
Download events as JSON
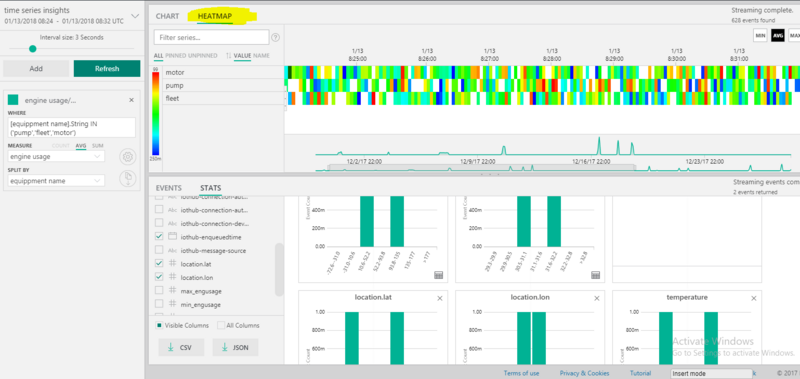(235, 347)
